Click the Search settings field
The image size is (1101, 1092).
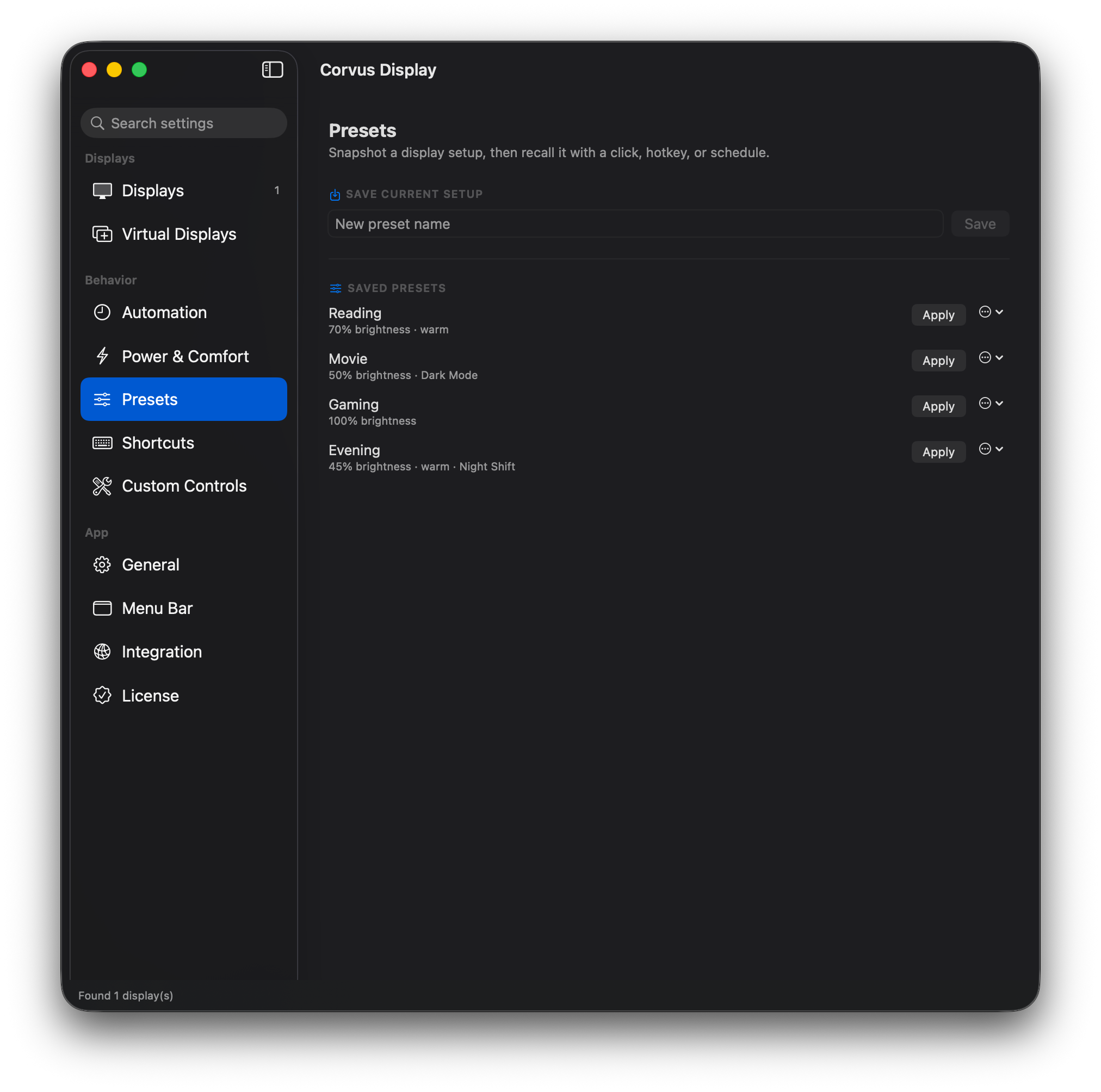click(183, 123)
